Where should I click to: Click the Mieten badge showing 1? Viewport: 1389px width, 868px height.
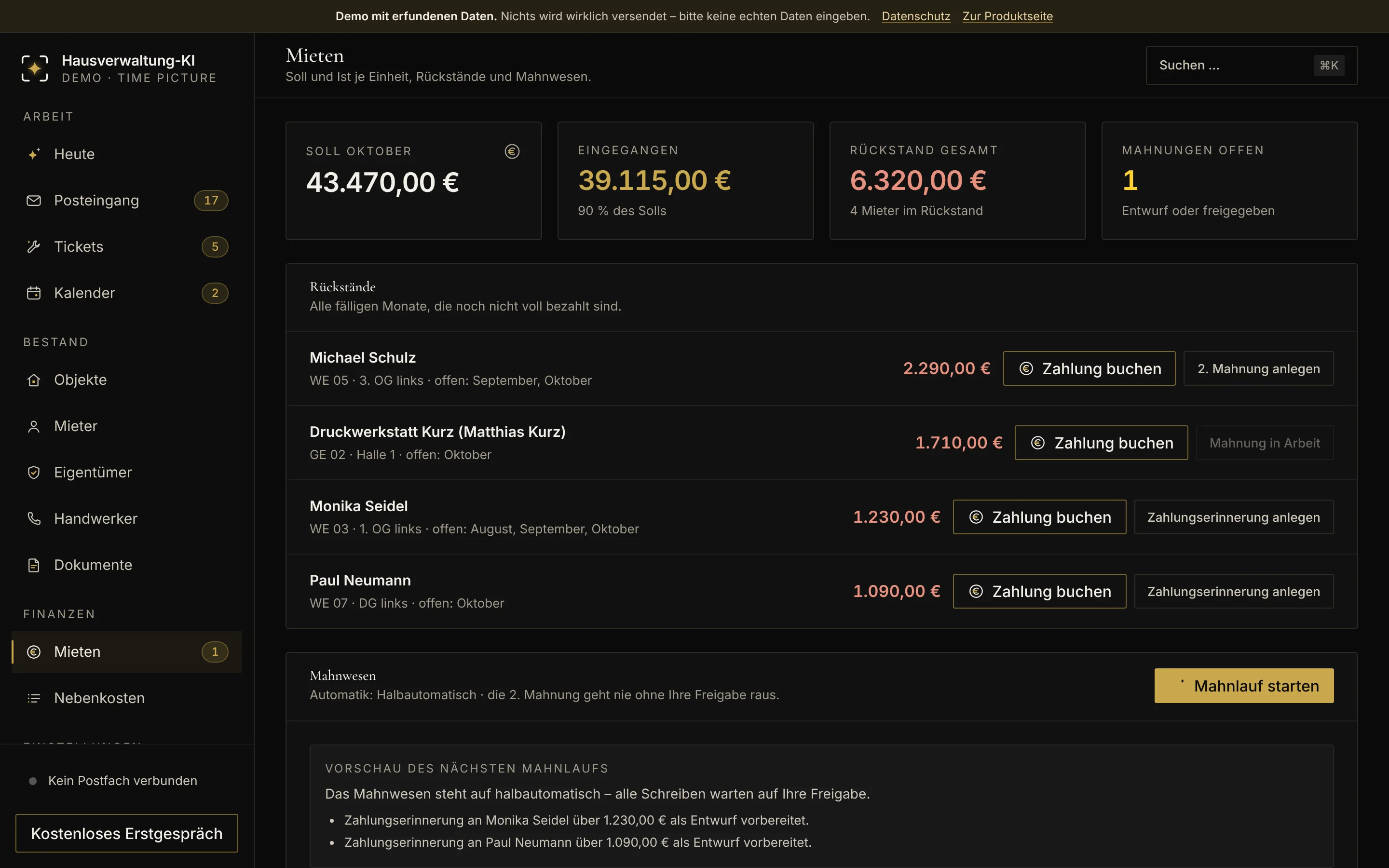215,651
